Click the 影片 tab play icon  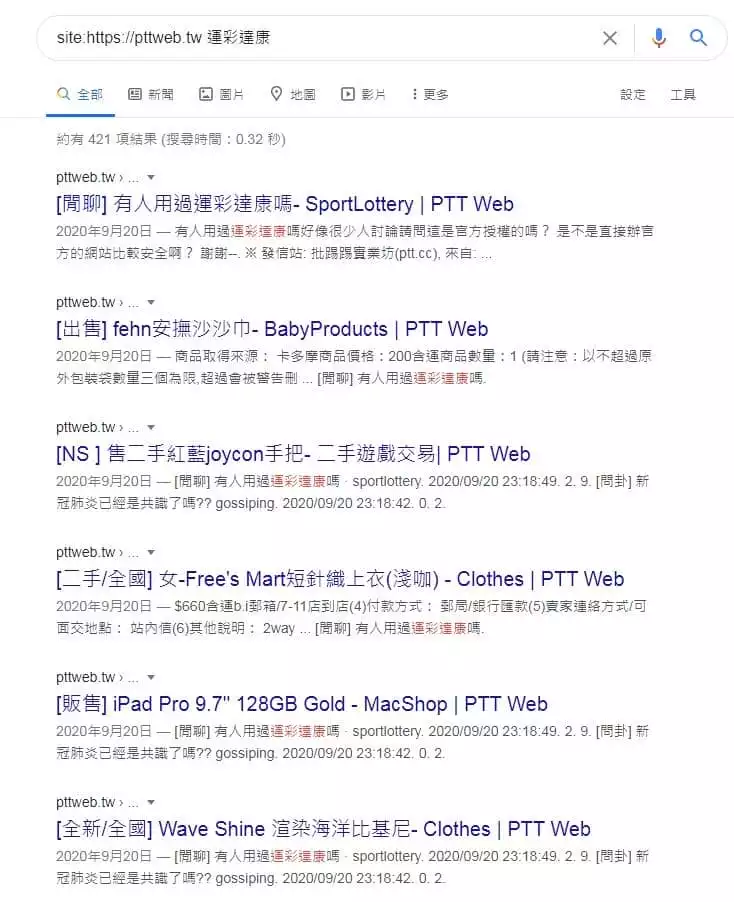347,94
